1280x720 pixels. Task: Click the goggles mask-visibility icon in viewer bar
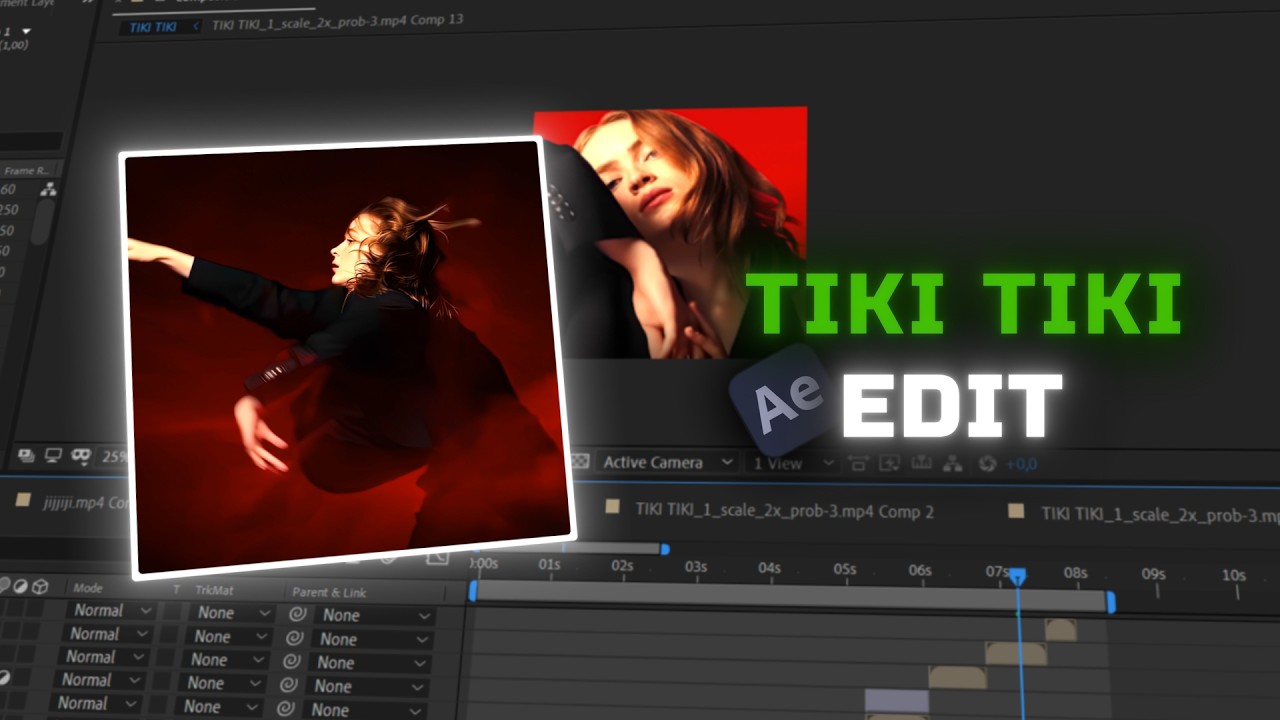[x=82, y=456]
